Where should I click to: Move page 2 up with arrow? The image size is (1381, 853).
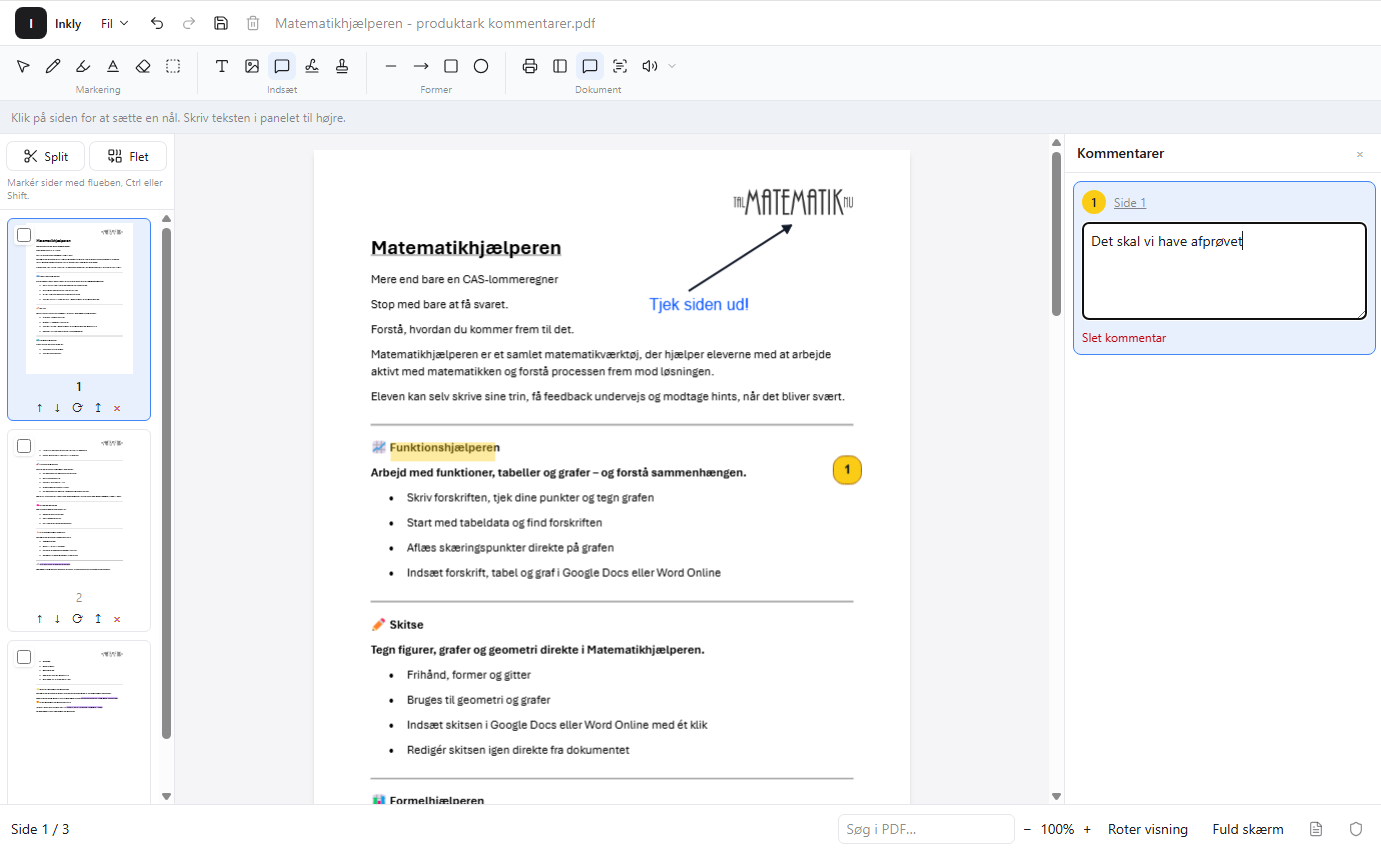click(x=39, y=619)
